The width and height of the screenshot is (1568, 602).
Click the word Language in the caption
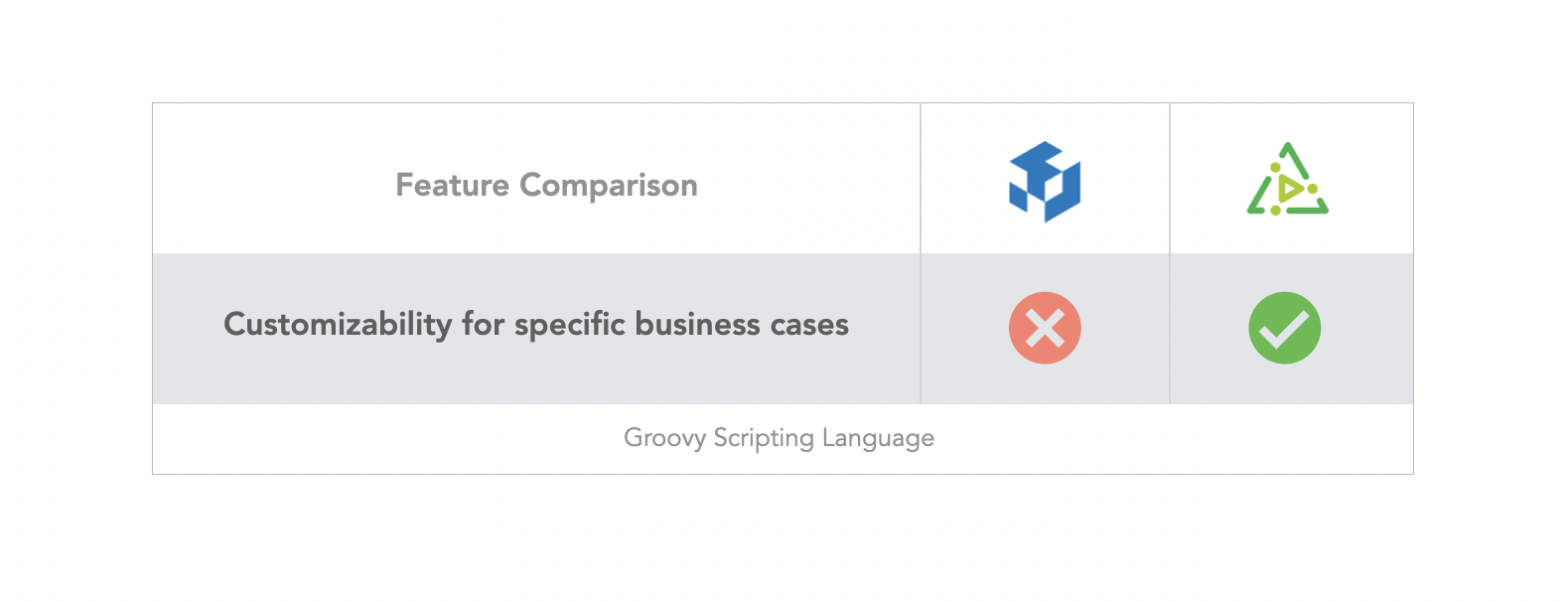[x=878, y=438]
